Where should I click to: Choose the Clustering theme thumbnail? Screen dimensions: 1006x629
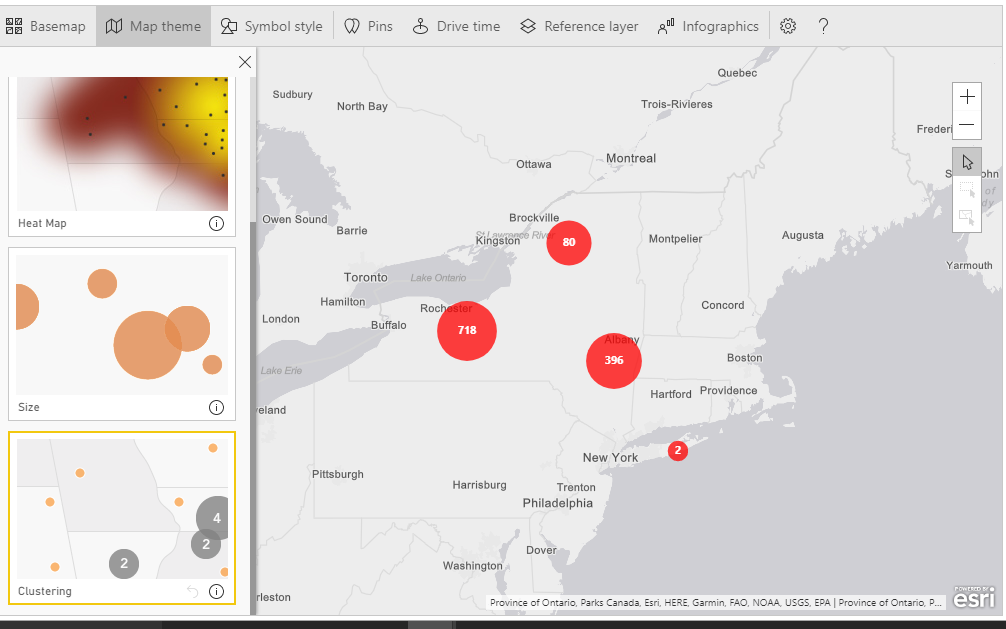pos(122,509)
